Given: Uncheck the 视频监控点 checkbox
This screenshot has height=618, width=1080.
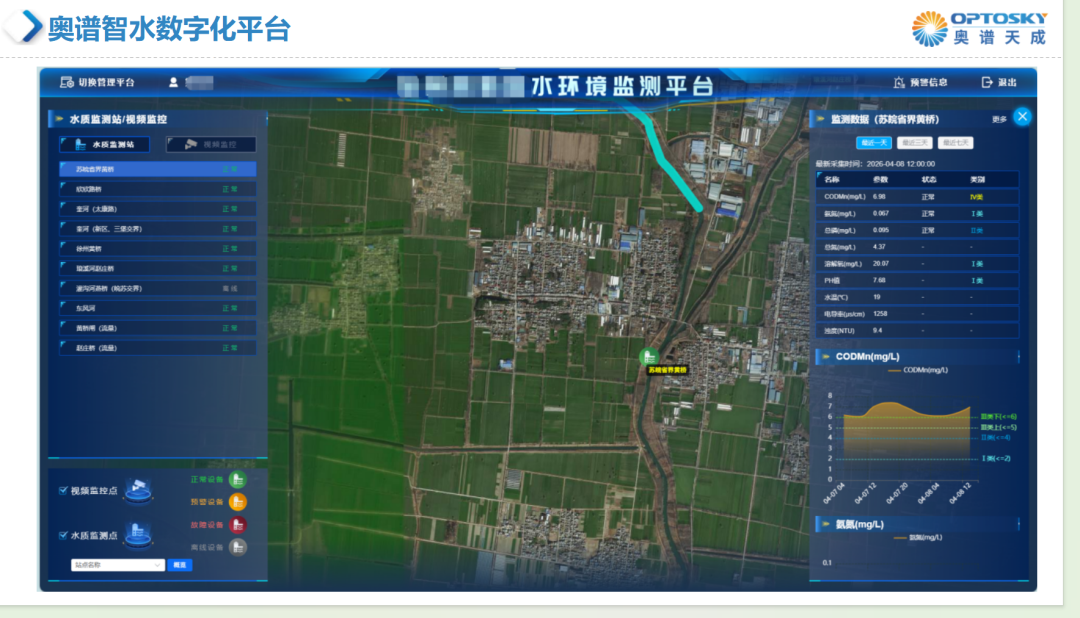Looking at the screenshot, I should [63, 491].
